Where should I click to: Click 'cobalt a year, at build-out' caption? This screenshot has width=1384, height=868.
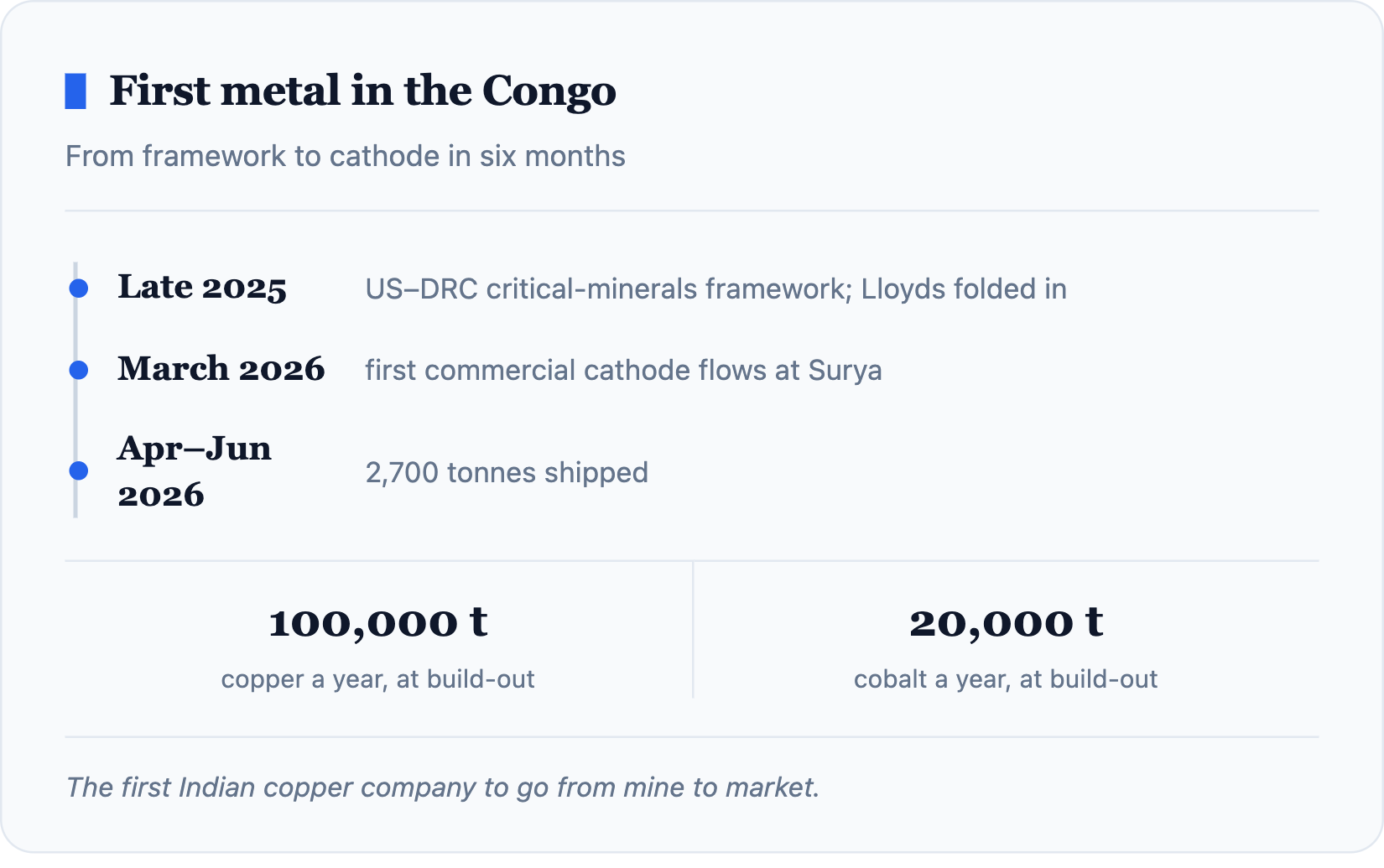coord(1006,678)
